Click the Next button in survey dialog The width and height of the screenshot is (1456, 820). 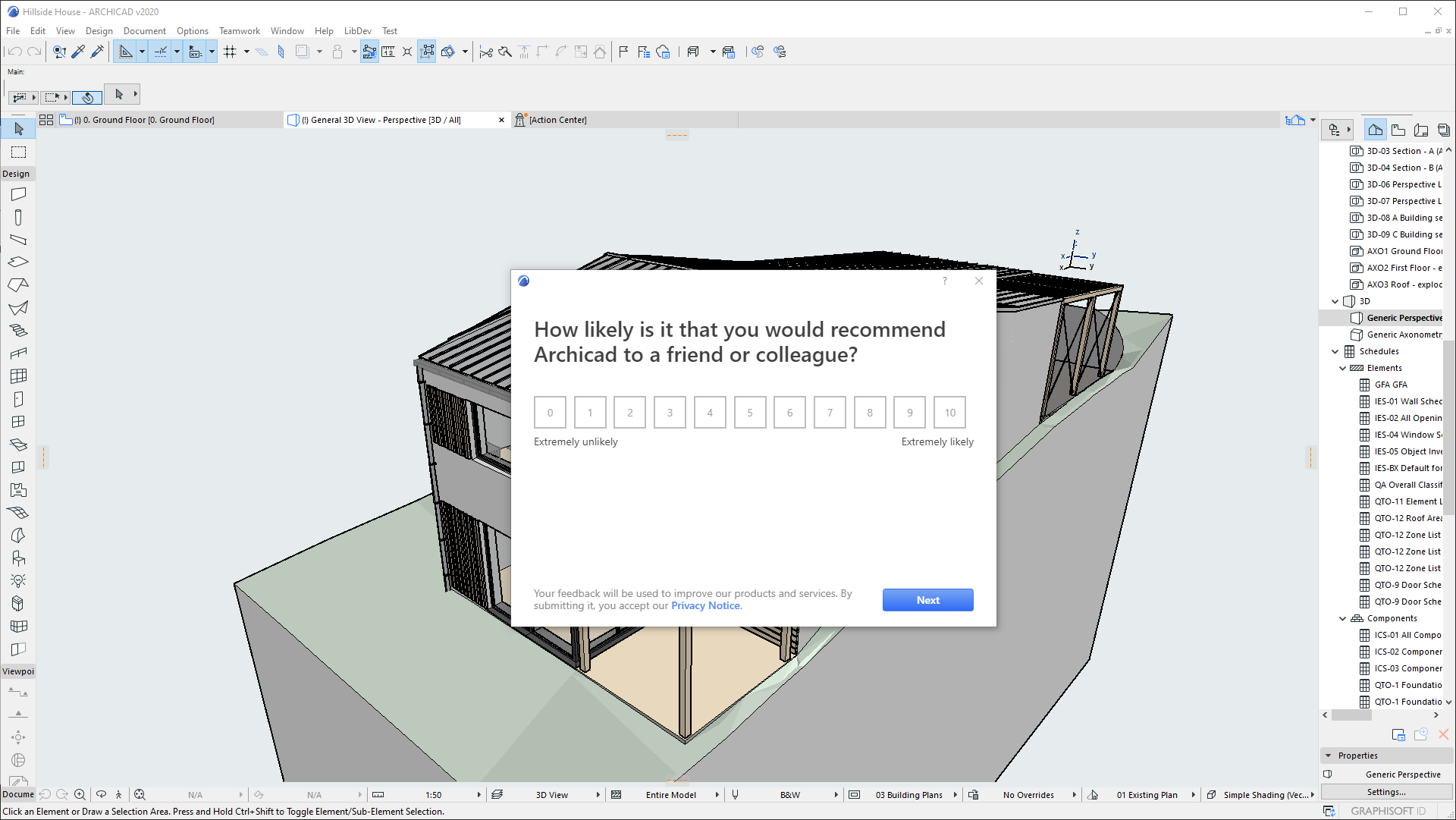[928, 600]
